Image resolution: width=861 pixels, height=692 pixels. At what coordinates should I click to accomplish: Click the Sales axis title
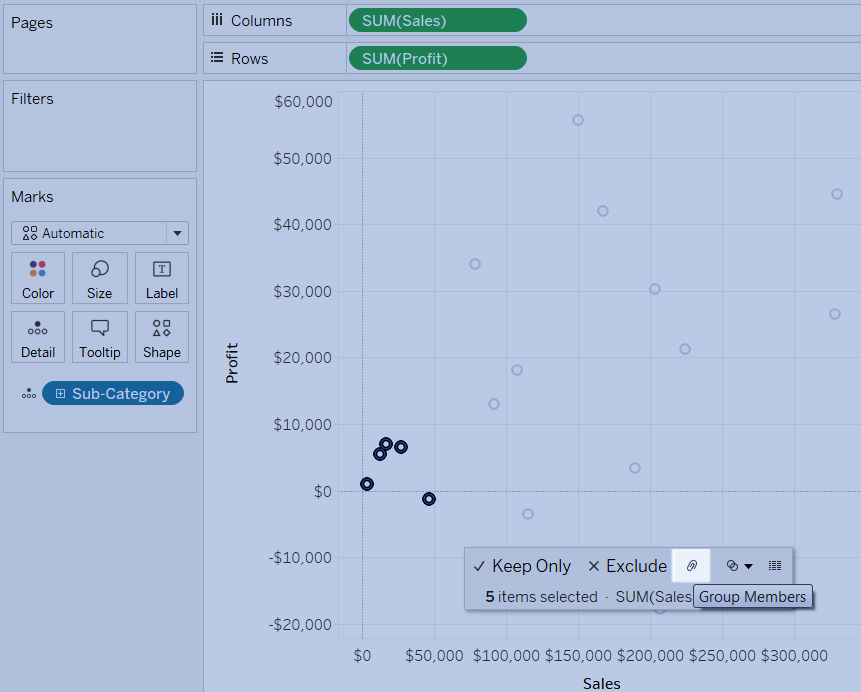point(602,684)
